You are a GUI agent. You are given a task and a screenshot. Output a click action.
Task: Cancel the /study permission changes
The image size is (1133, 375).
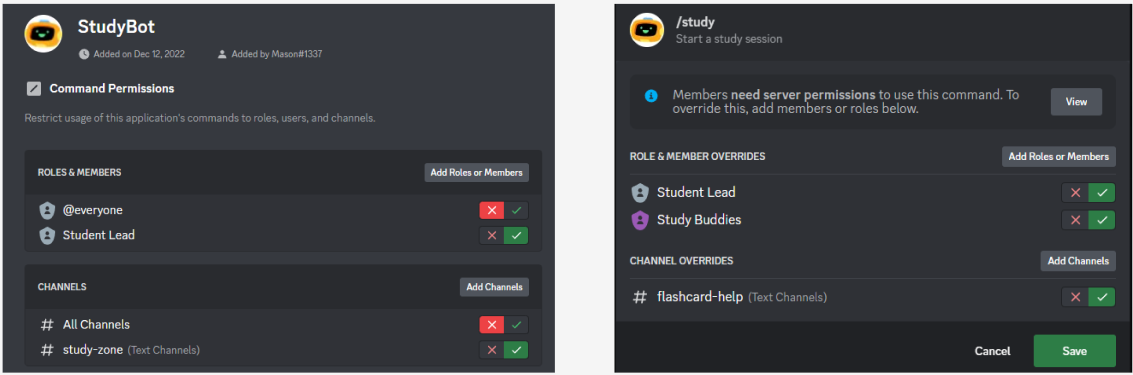[x=992, y=351]
